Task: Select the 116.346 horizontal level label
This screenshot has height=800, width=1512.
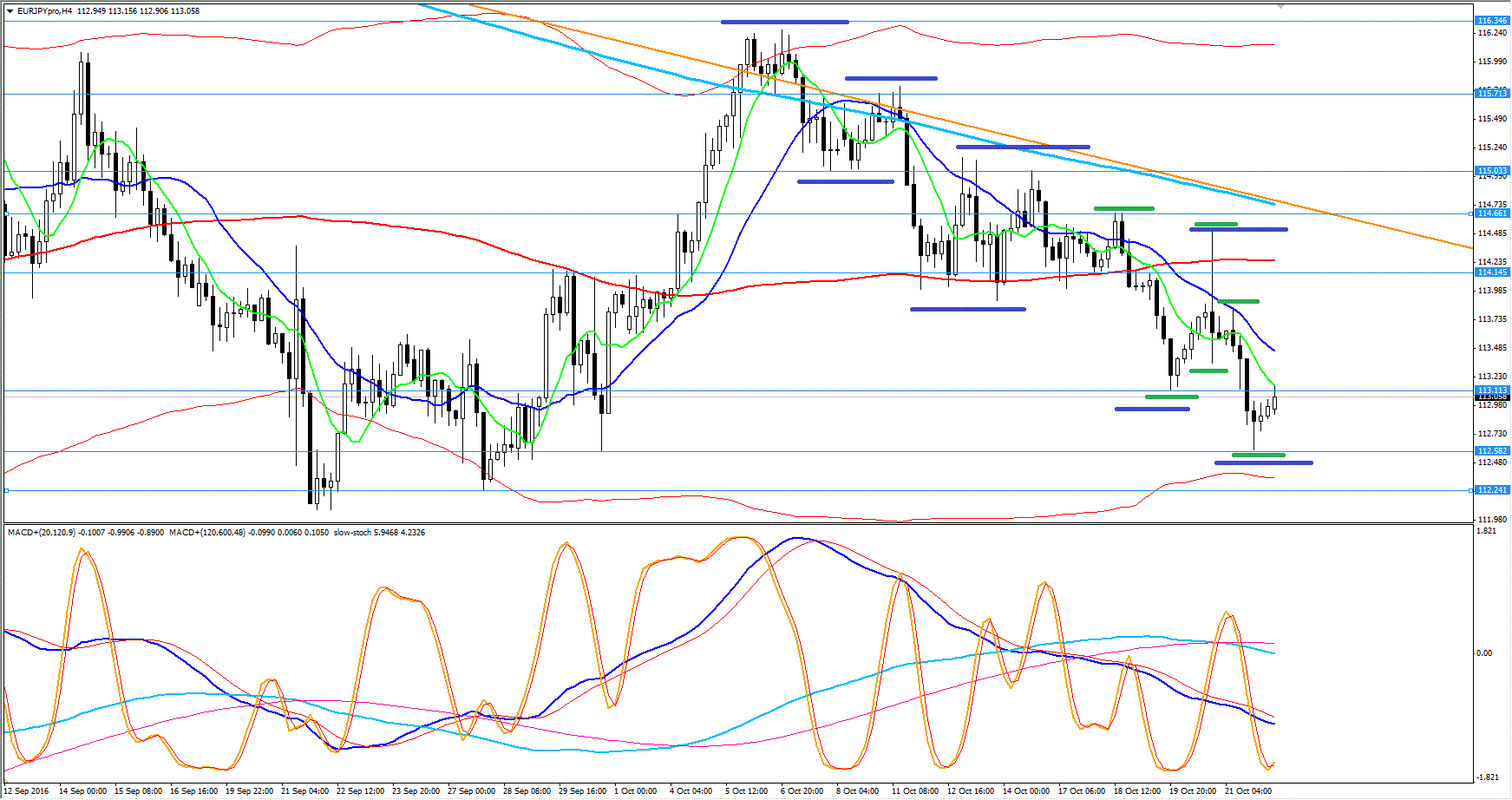Action: coord(1492,21)
